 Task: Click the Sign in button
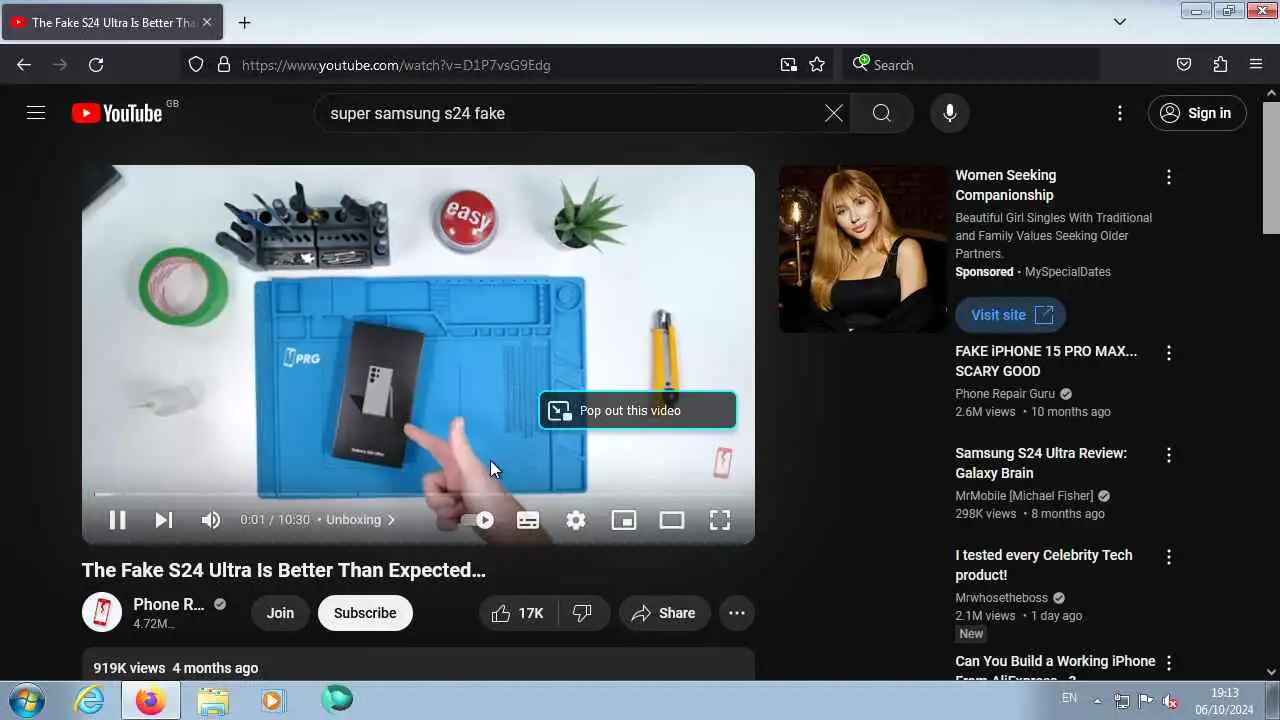point(1197,113)
